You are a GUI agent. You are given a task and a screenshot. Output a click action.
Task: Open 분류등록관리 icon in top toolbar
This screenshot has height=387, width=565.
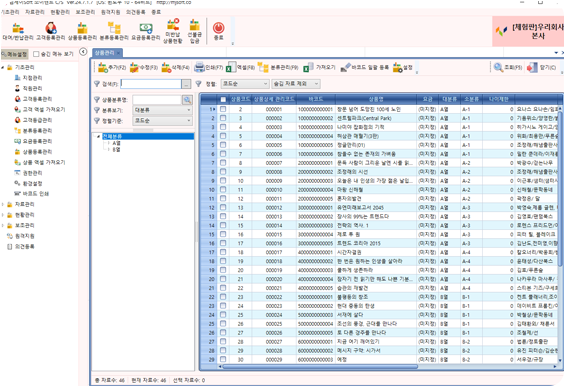coord(114,31)
